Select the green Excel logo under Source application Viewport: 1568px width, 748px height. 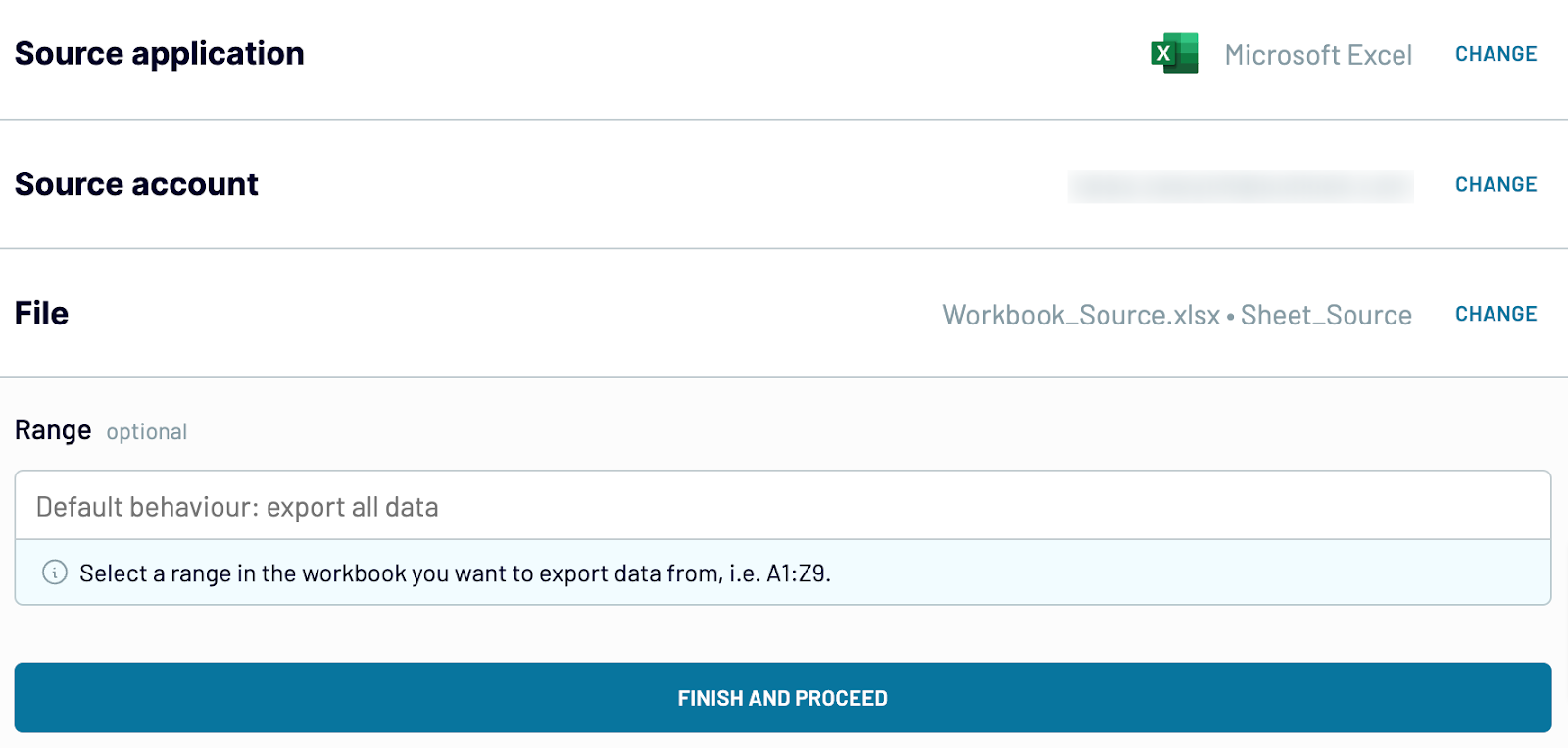click(1173, 53)
